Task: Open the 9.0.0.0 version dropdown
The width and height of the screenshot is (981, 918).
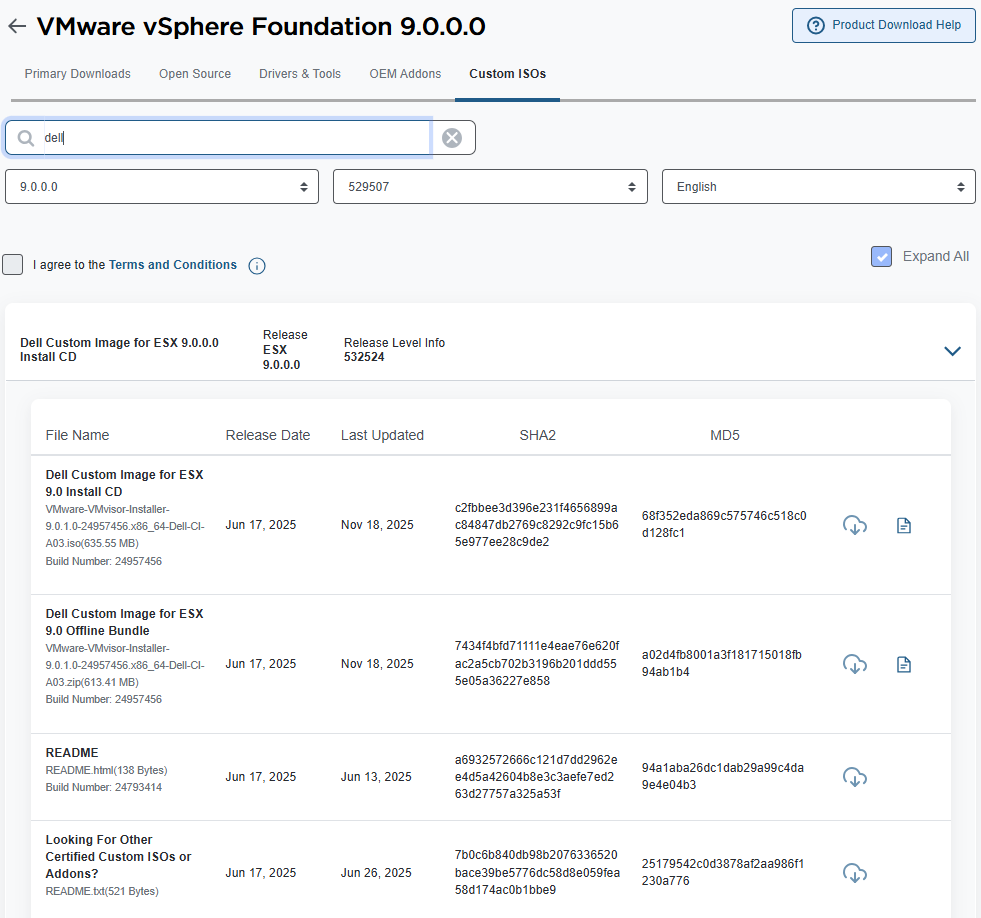Action: pos(162,187)
